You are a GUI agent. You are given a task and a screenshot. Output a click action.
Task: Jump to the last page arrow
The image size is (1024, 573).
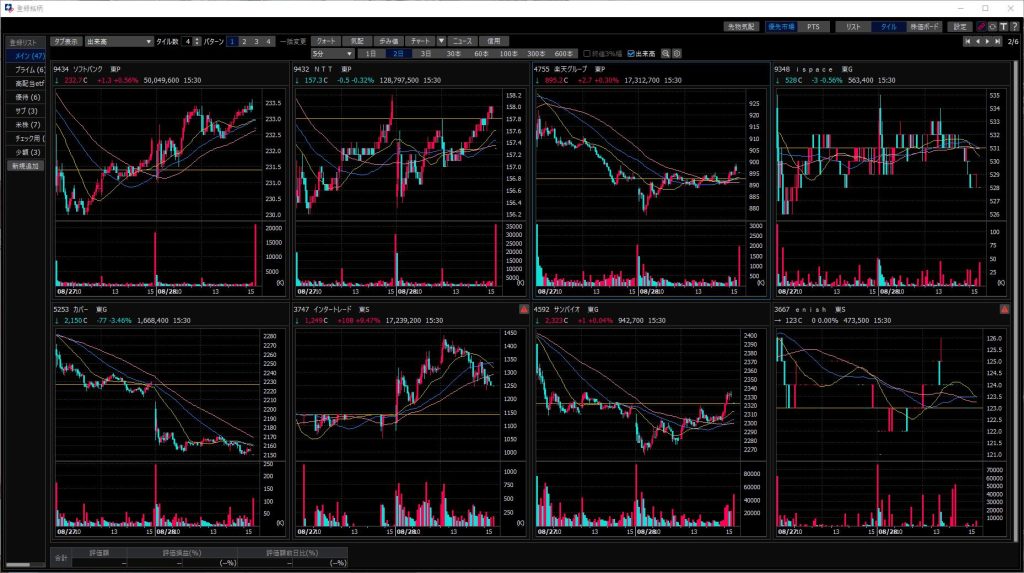[997, 42]
